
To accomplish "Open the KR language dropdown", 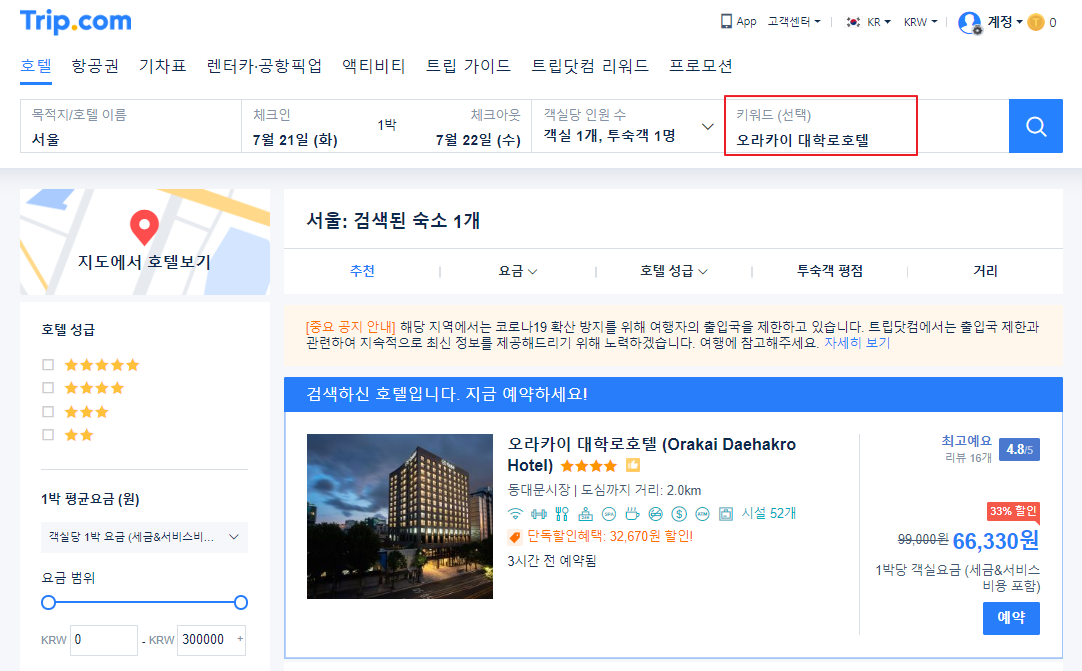I will (x=878, y=22).
